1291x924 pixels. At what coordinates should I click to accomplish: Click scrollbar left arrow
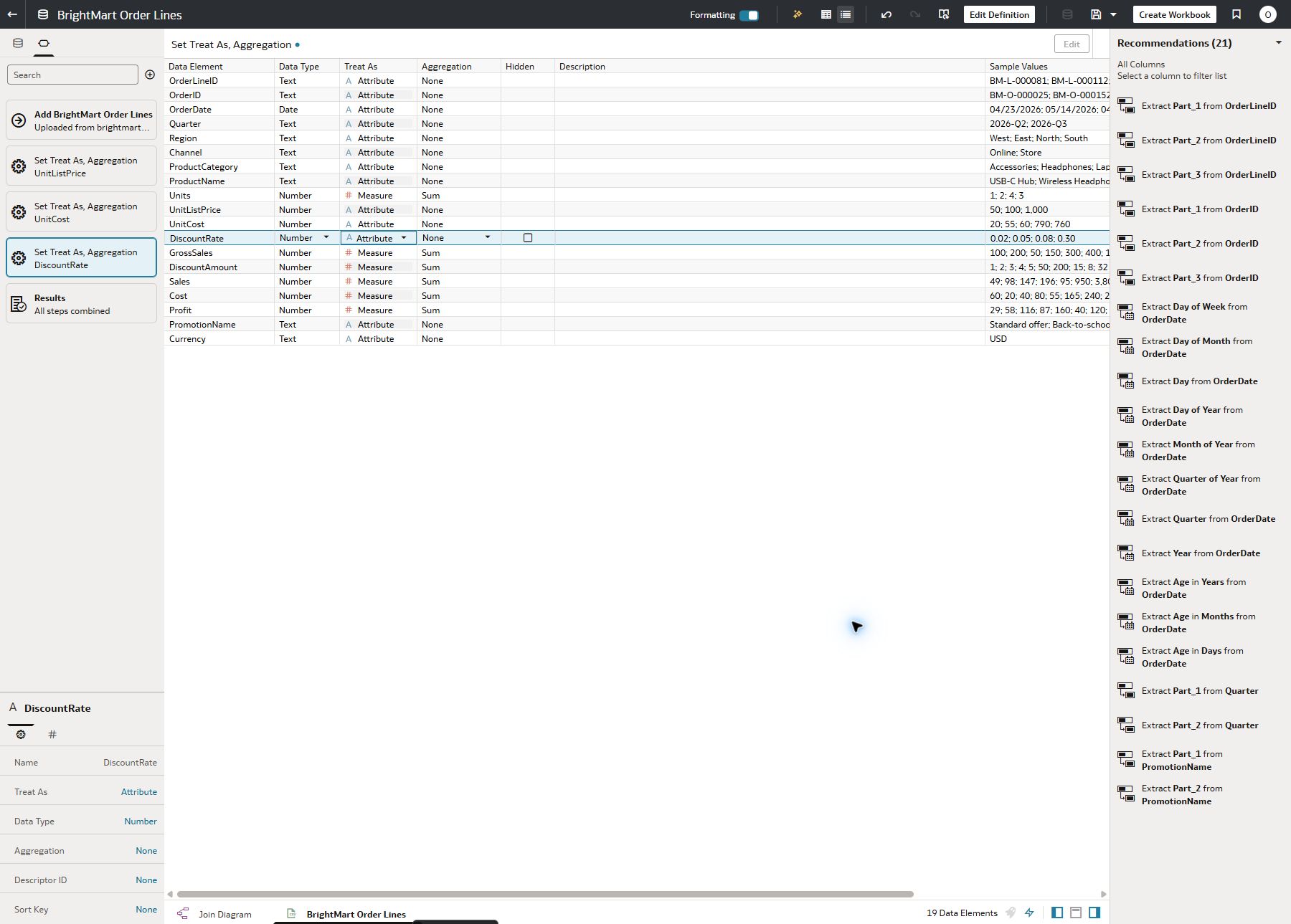click(170, 894)
